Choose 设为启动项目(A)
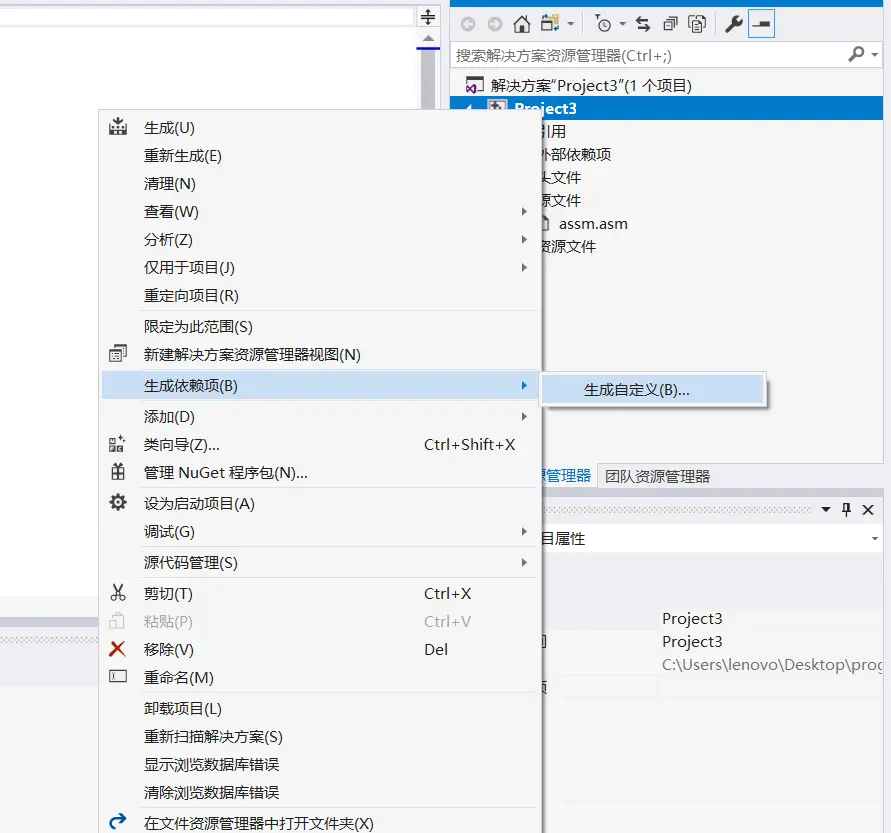This screenshot has width=891, height=833. coord(320,503)
